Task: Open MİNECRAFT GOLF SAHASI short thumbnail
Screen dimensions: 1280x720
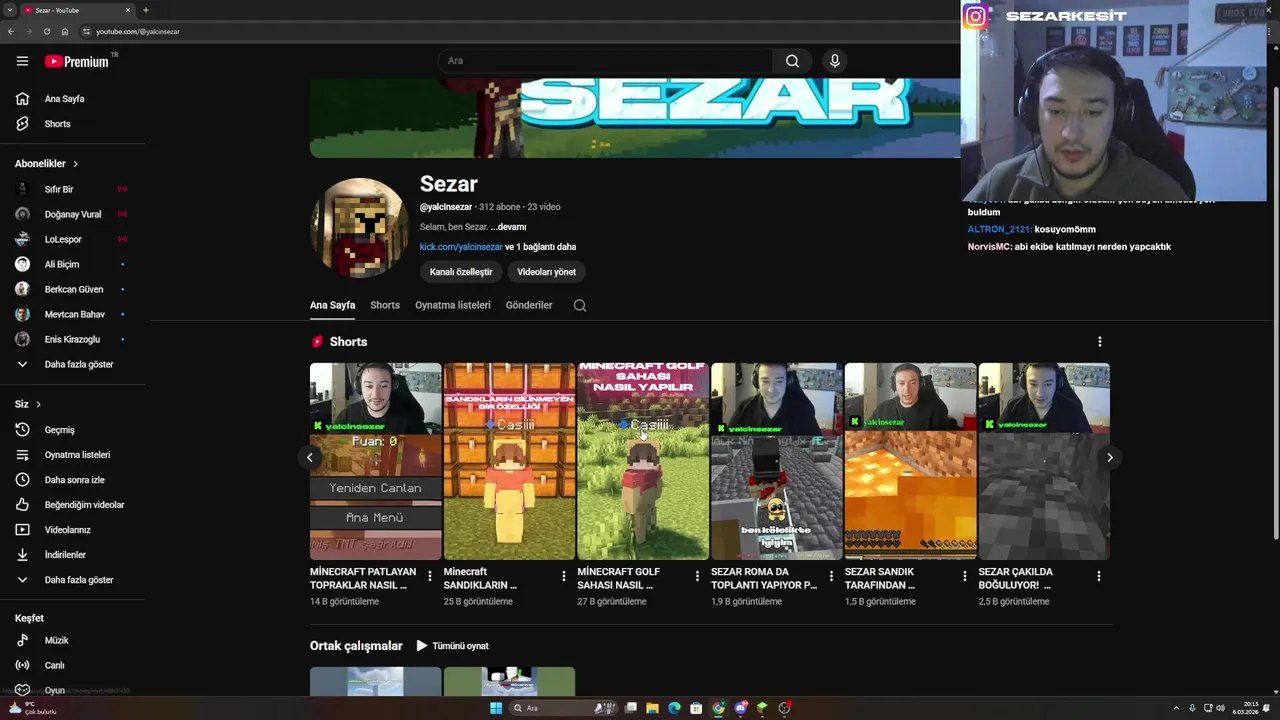Action: (643, 461)
